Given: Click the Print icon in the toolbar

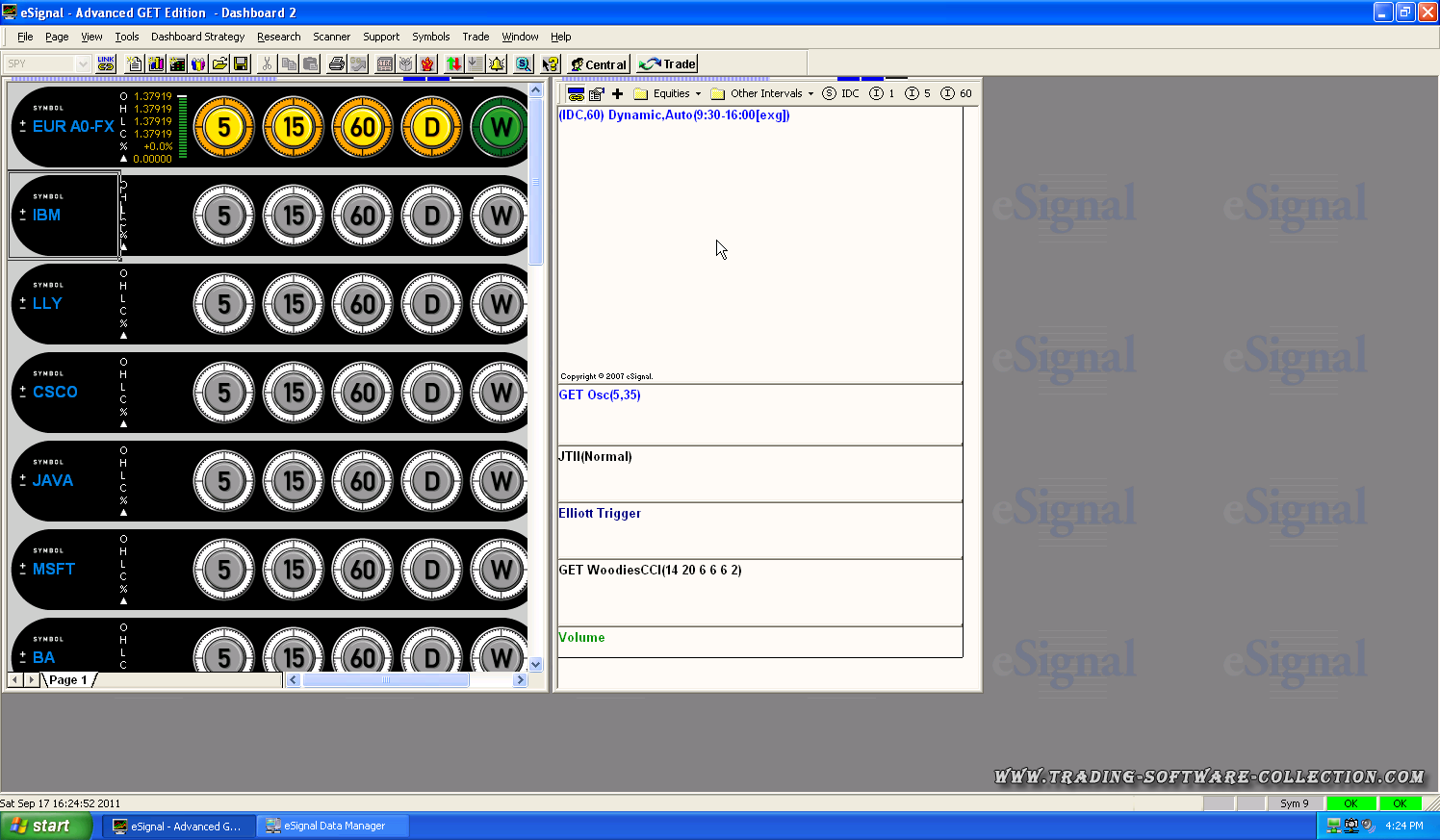Looking at the screenshot, I should tap(336, 64).
